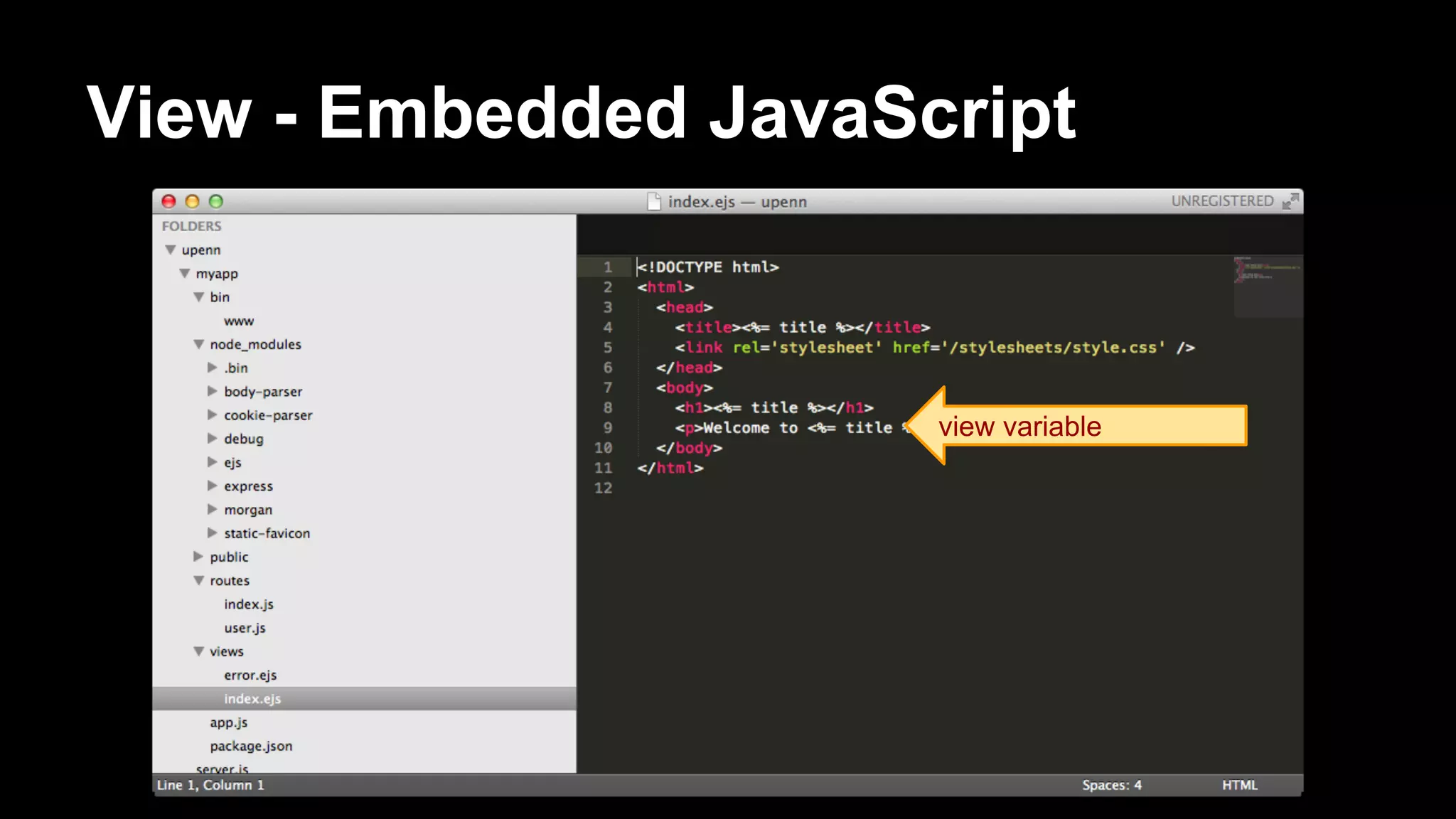Screen dimensions: 1456x819
Task: Change the HTML syntax selector
Action: click(x=1240, y=785)
